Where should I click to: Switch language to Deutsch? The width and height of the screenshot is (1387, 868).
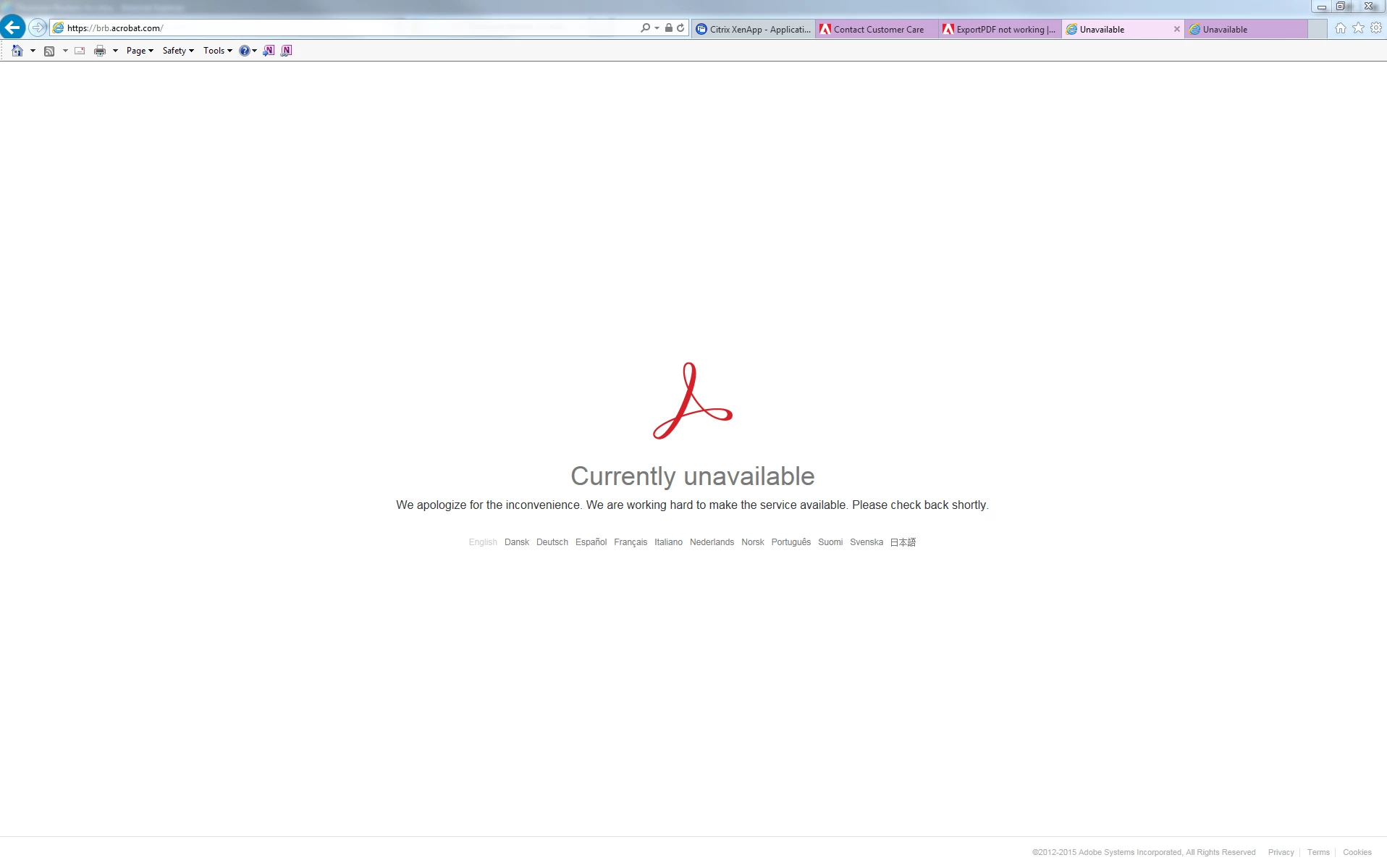point(552,542)
